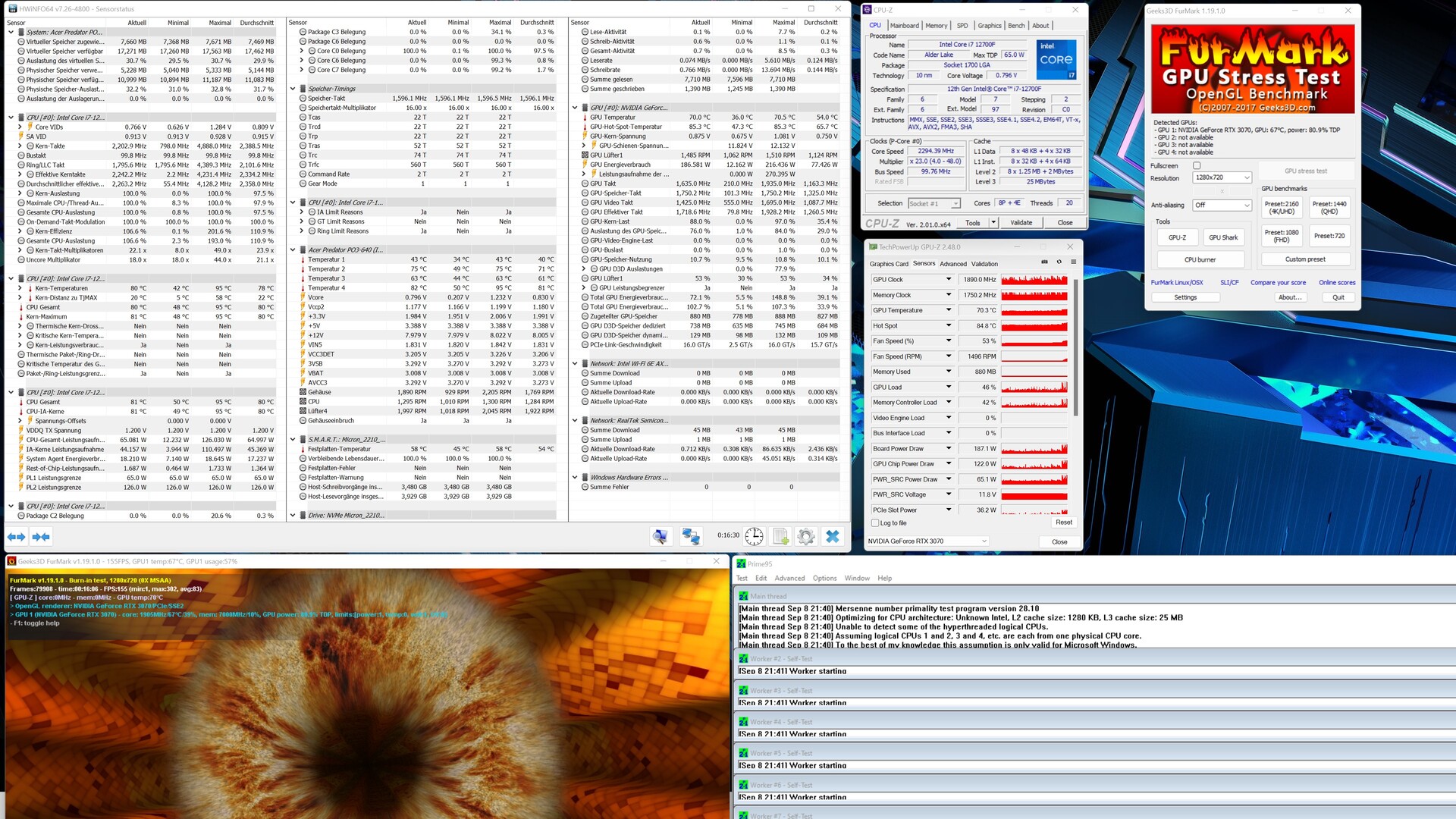This screenshot has height=819, width=1456.
Task: Open HWiNFO sensor settings gear
Action: click(806, 536)
